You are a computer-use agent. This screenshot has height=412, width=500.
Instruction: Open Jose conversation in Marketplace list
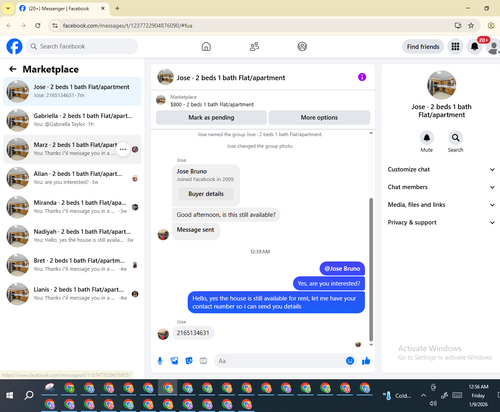72,91
